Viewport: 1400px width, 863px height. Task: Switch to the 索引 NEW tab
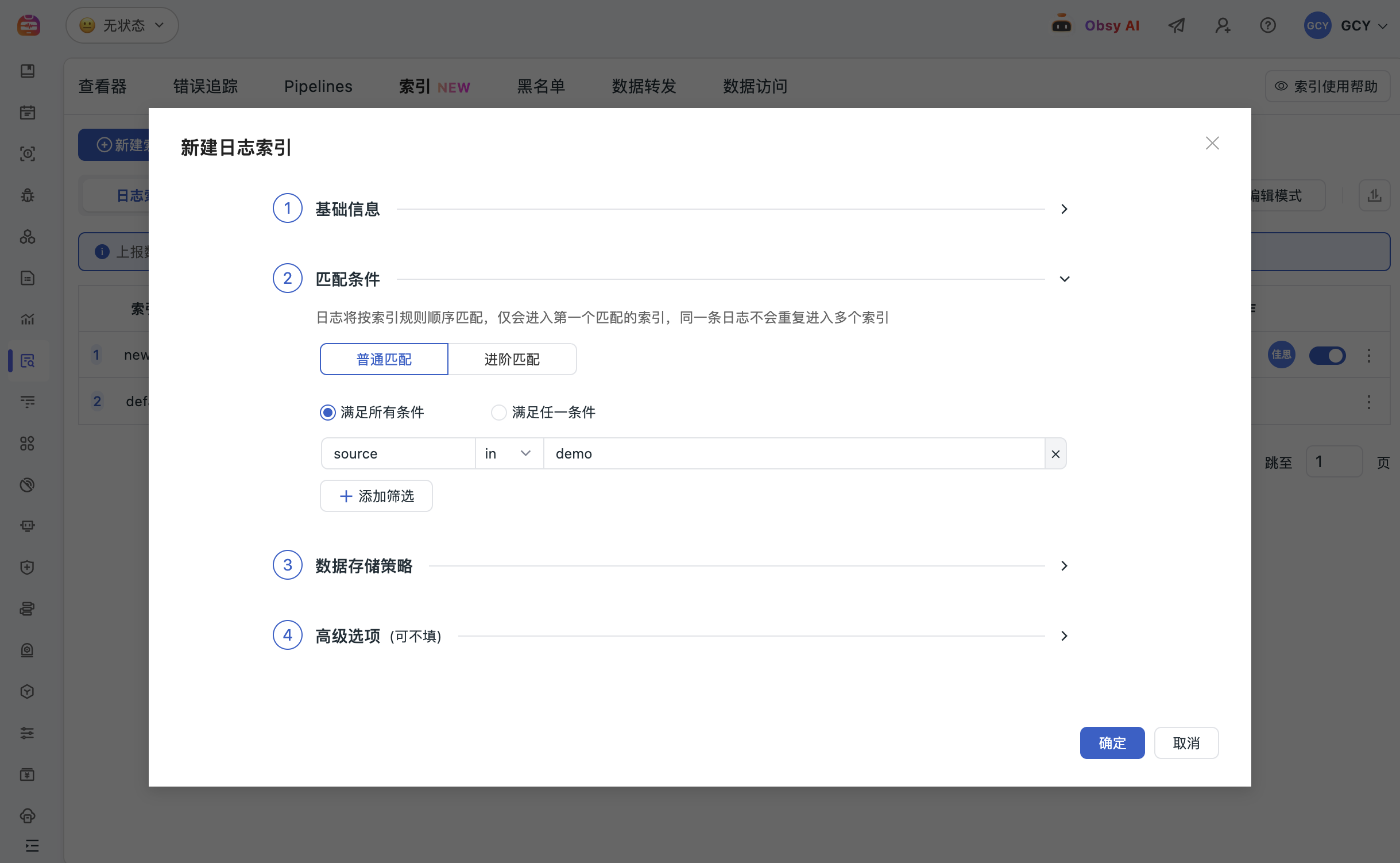tap(434, 86)
